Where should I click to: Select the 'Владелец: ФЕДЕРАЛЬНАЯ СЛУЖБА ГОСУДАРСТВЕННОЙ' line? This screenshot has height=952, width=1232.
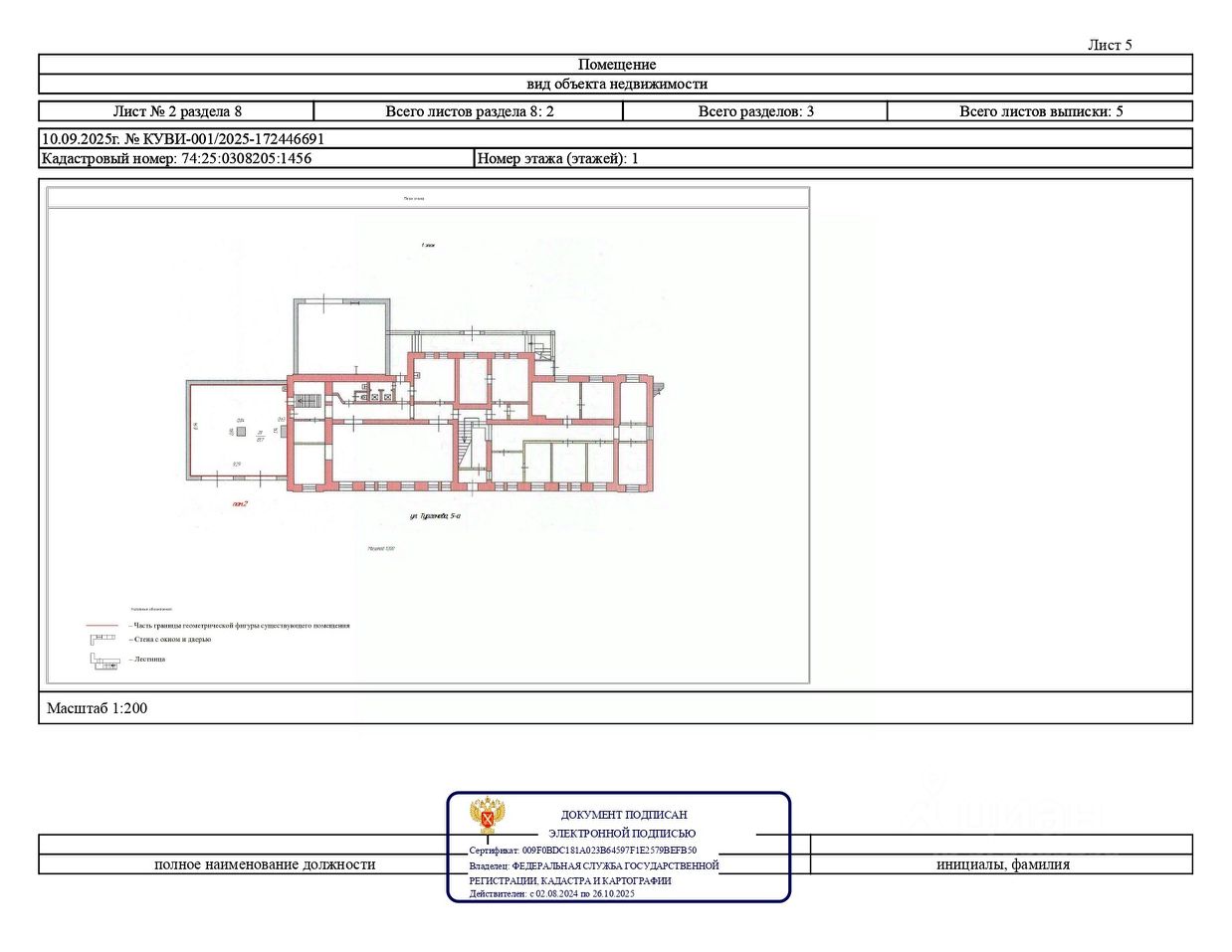coord(594,865)
